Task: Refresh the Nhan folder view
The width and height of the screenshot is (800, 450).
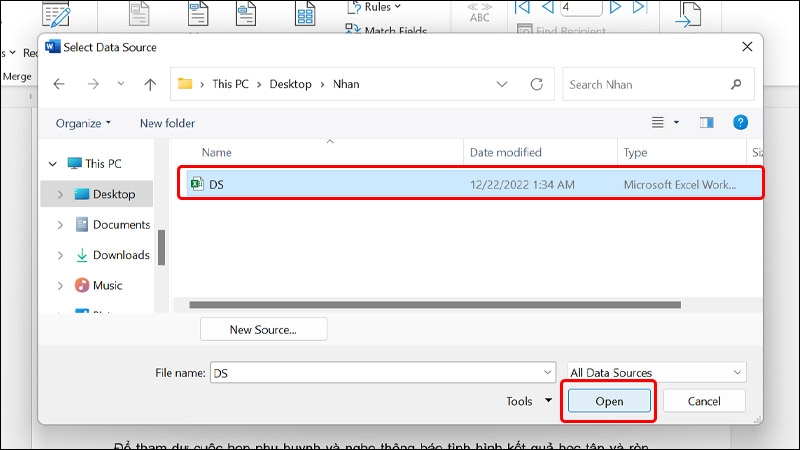Action: (537, 84)
